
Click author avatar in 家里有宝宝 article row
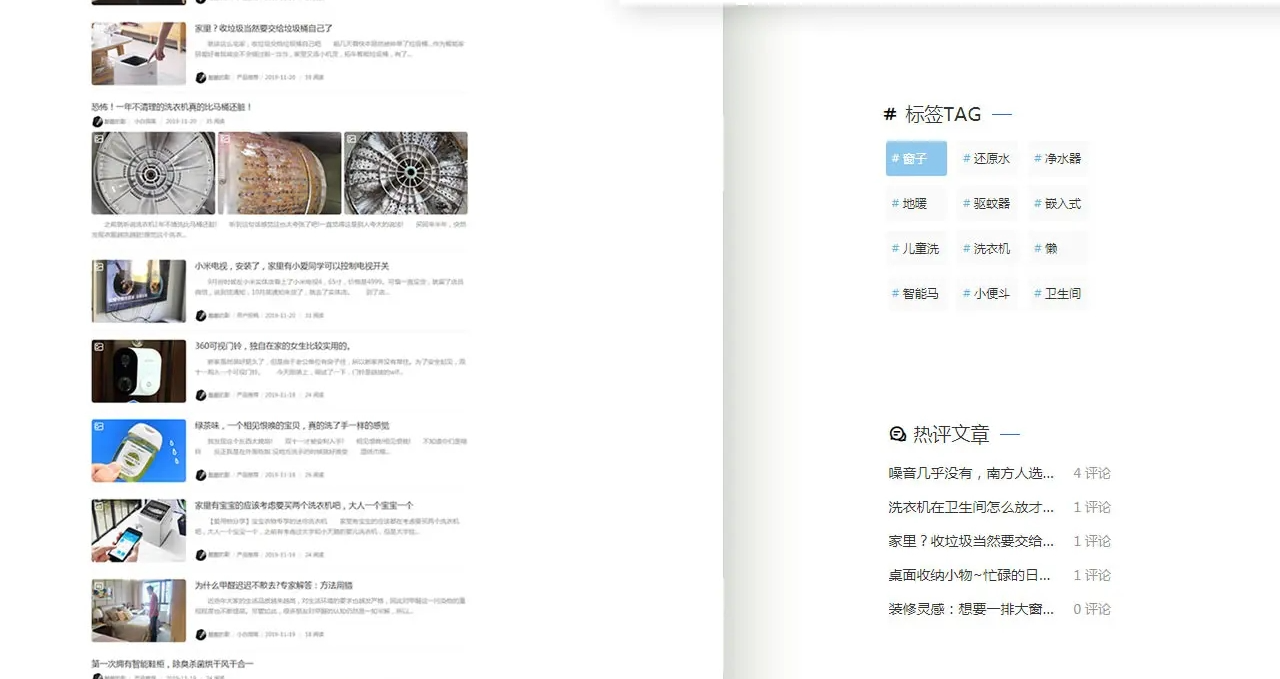[201, 555]
